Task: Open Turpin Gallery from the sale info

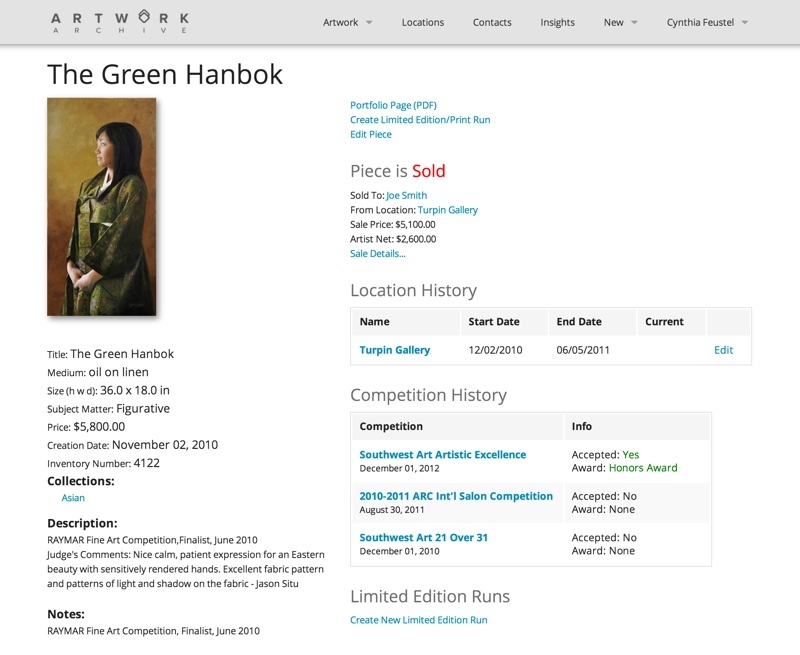Action: click(x=447, y=210)
